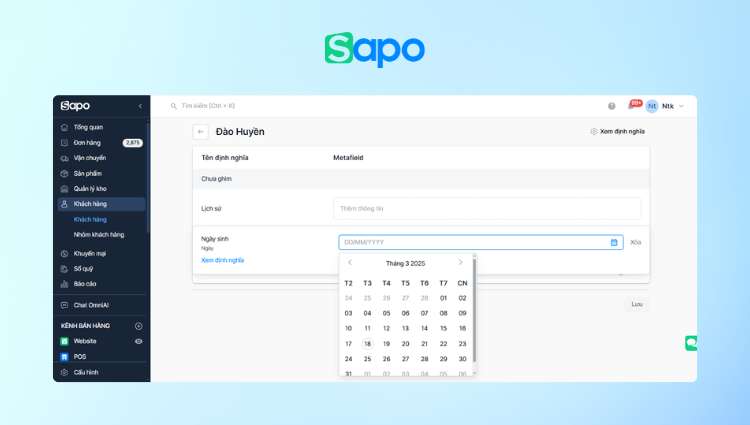Toggle the Website eye visibility icon
This screenshot has width=750, height=425.
139,341
